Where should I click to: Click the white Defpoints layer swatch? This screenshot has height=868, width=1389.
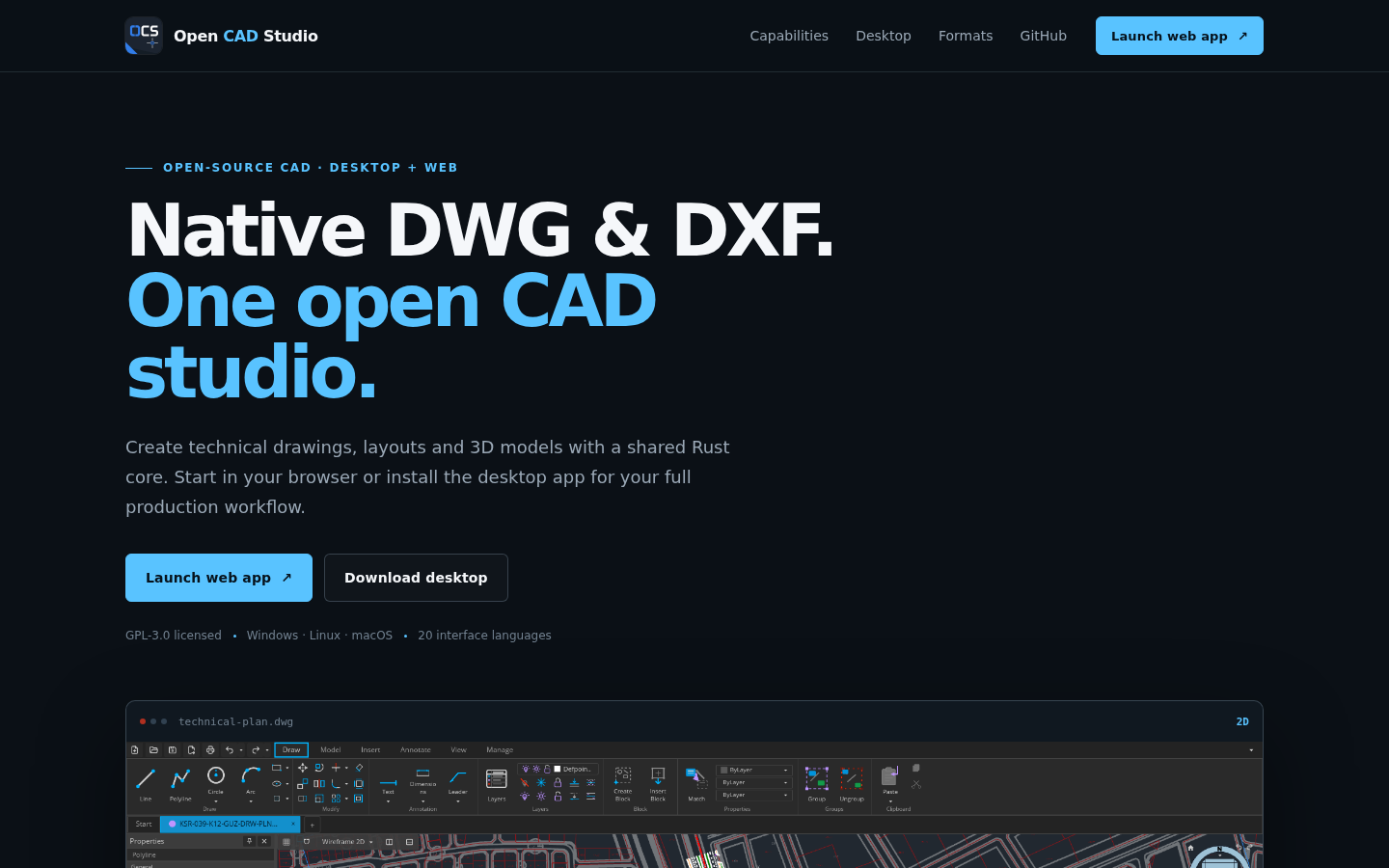pyautogui.click(x=558, y=769)
